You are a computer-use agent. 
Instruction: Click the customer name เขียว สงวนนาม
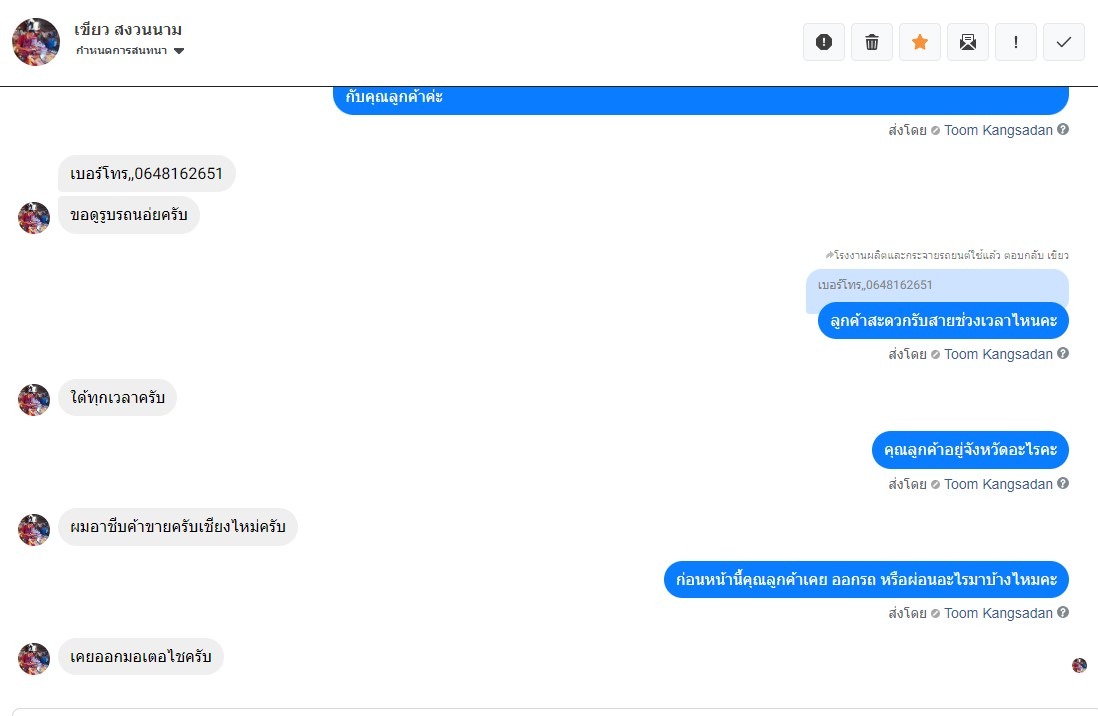(x=128, y=29)
